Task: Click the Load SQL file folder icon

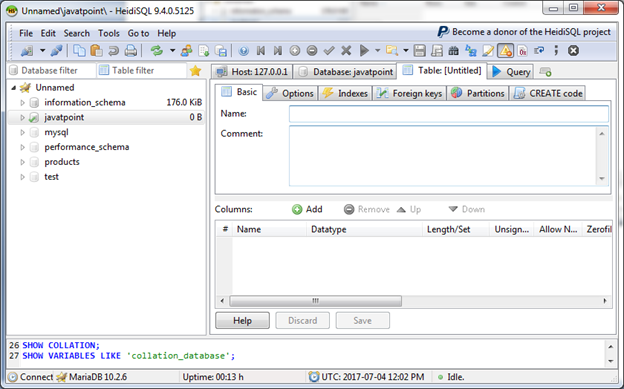Action: pyautogui.click(x=392, y=51)
